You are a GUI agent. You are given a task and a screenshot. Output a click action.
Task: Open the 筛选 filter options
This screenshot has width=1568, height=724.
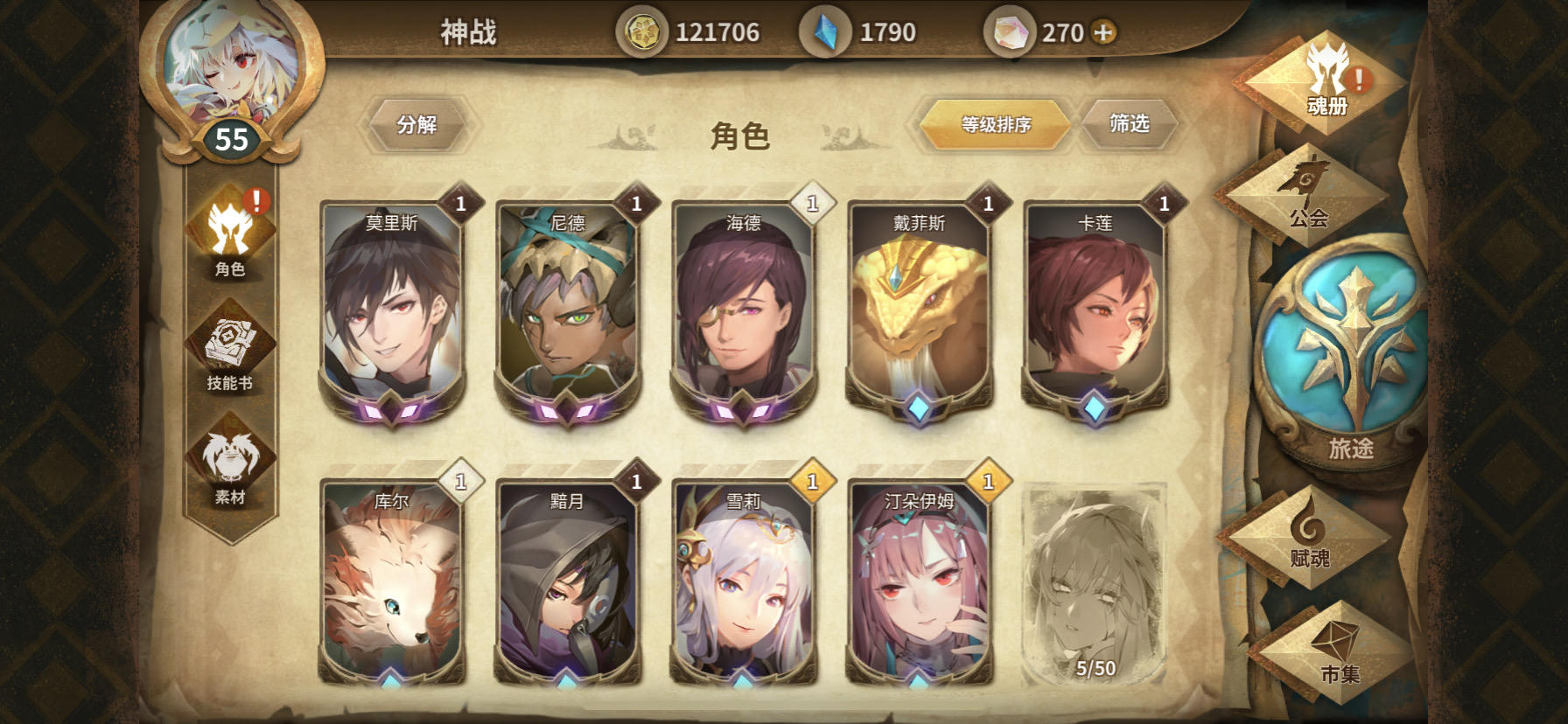click(1129, 124)
